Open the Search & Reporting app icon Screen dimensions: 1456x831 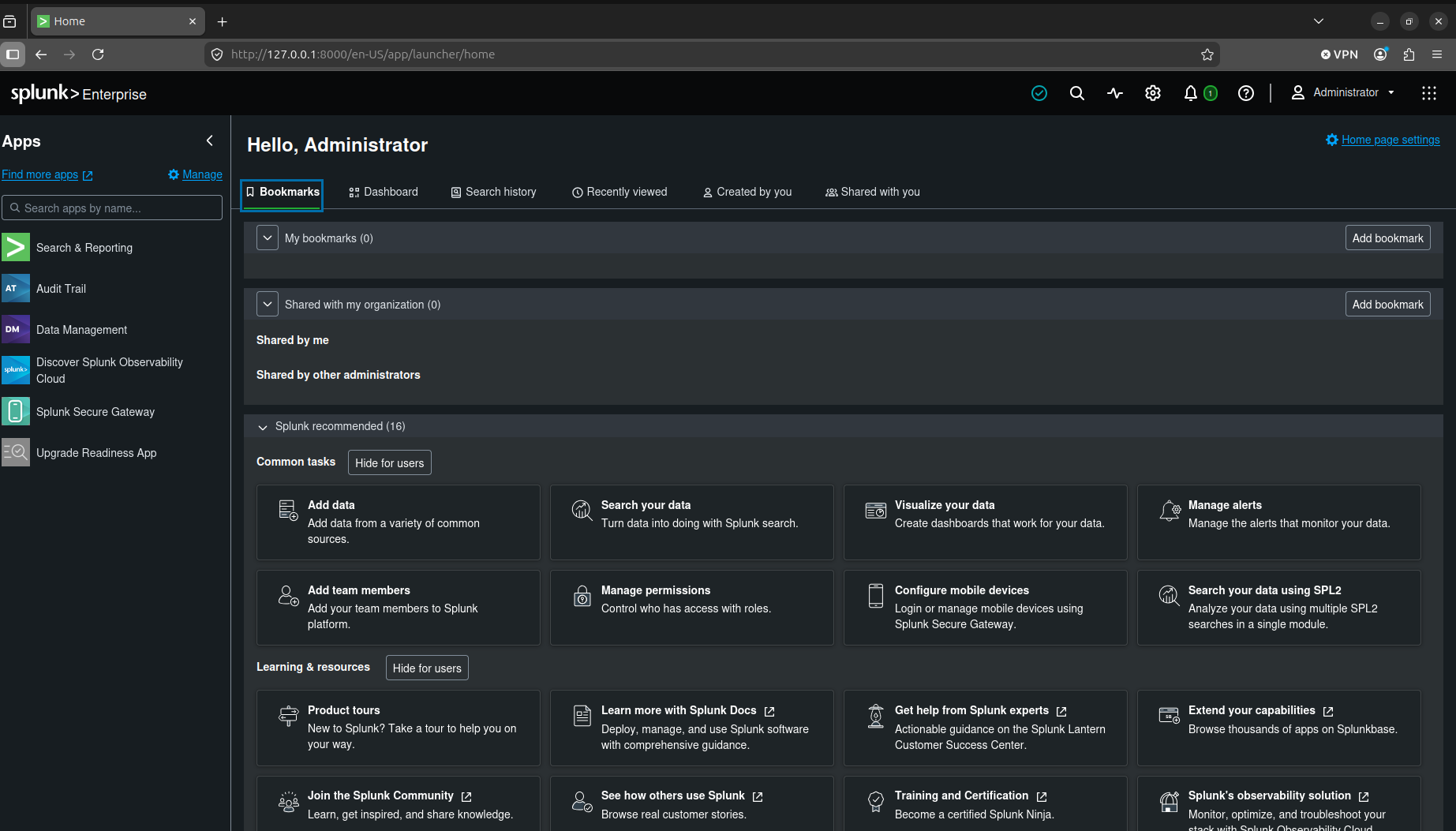pyautogui.click(x=16, y=247)
